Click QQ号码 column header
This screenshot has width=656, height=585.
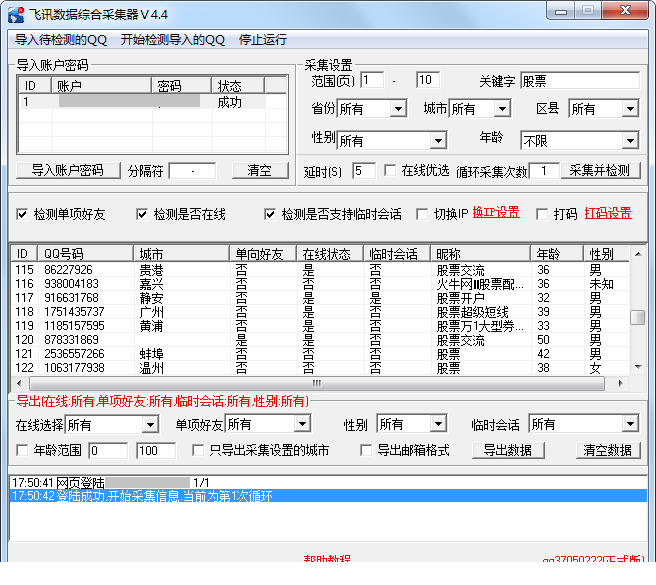86,254
